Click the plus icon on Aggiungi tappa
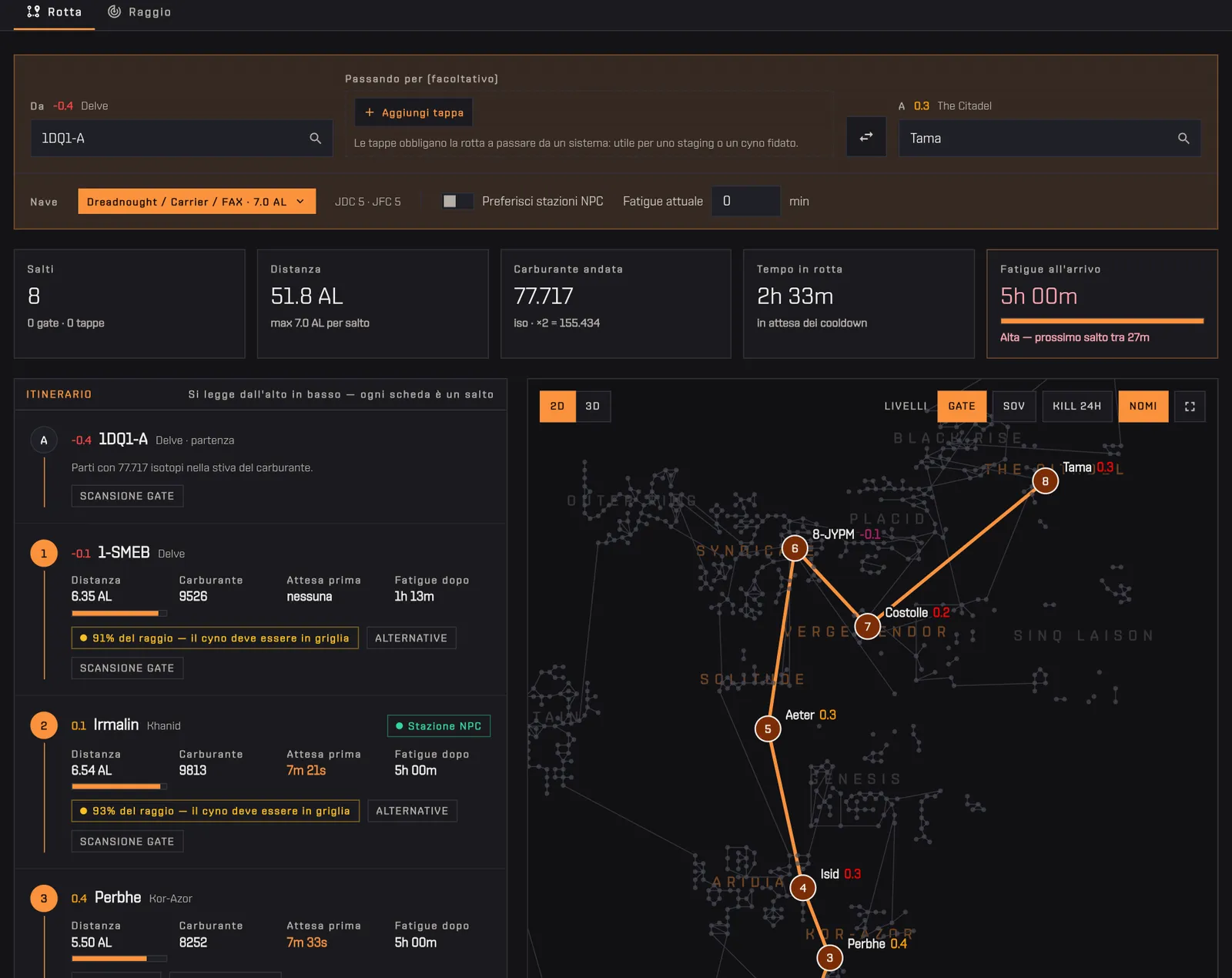Image resolution: width=1232 pixels, height=978 pixels. point(370,112)
